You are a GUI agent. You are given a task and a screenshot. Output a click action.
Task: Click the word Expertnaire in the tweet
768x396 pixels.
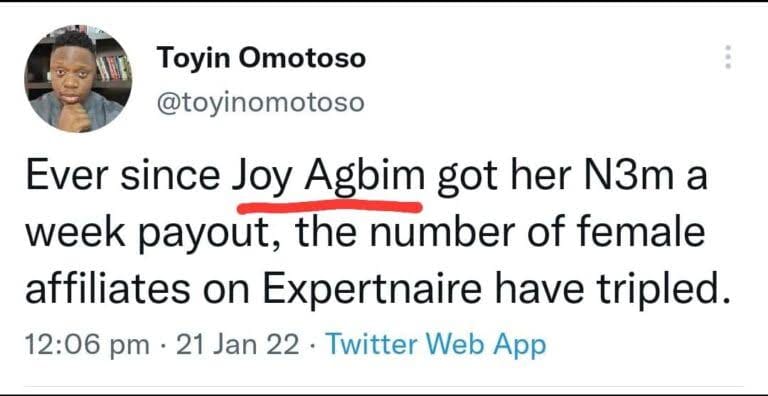coord(366,290)
